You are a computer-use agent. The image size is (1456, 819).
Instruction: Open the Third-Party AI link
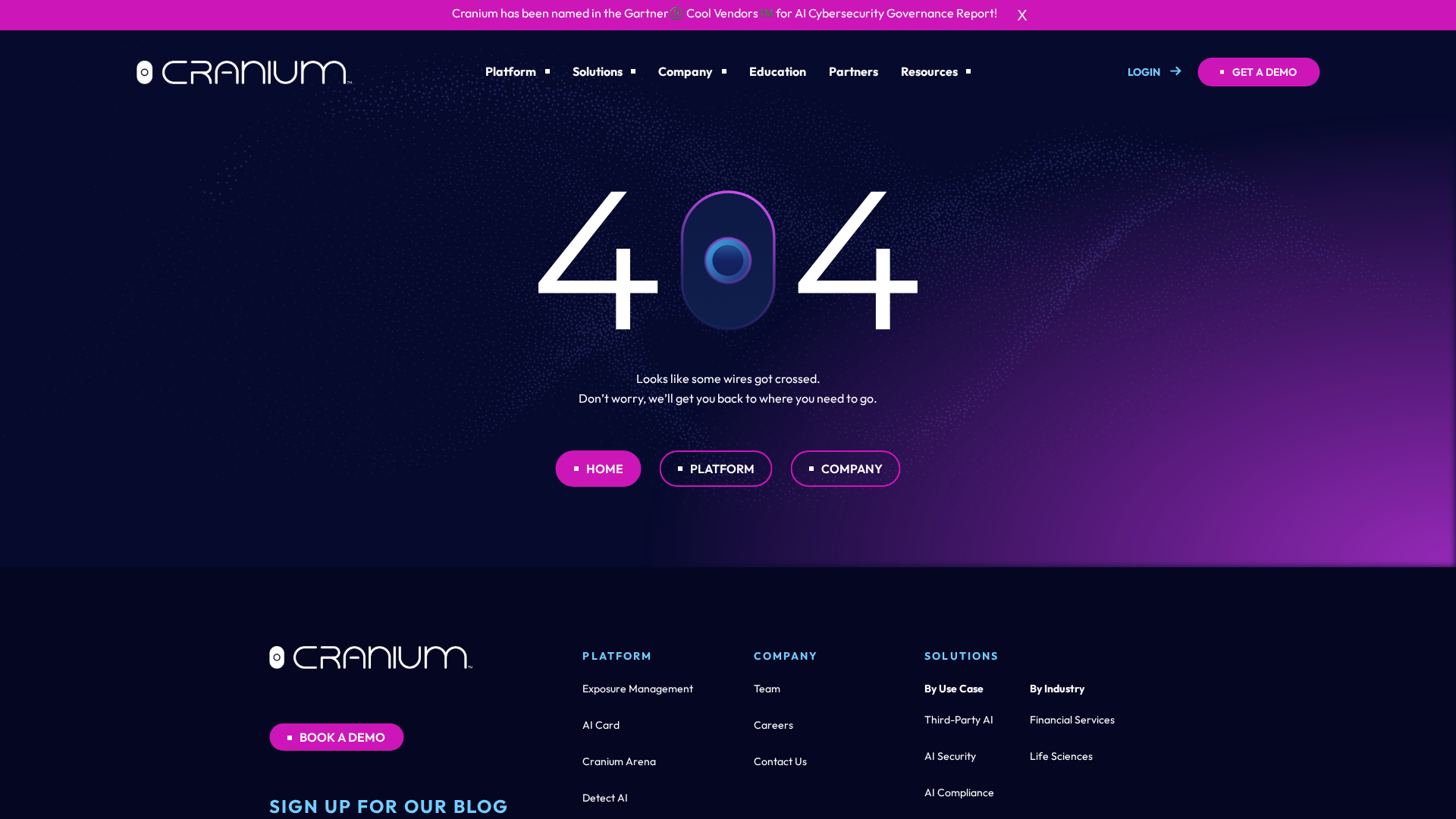[x=958, y=720]
